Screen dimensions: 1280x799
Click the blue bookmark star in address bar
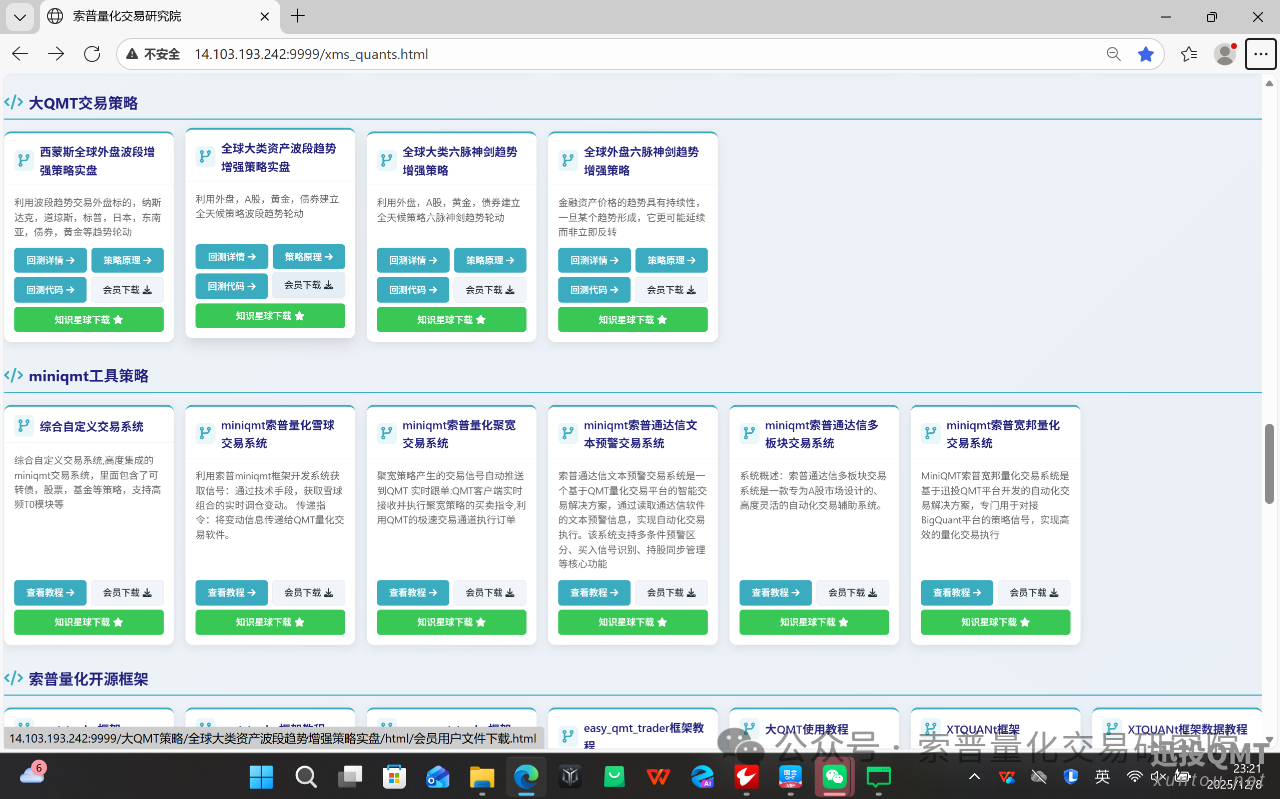(1146, 54)
